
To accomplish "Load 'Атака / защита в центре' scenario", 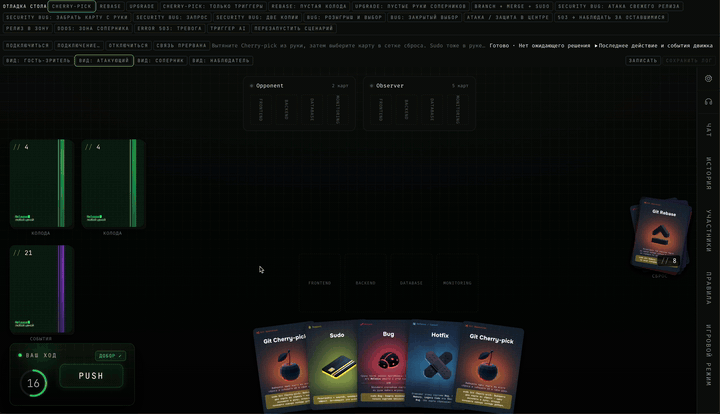I will (x=508, y=17).
